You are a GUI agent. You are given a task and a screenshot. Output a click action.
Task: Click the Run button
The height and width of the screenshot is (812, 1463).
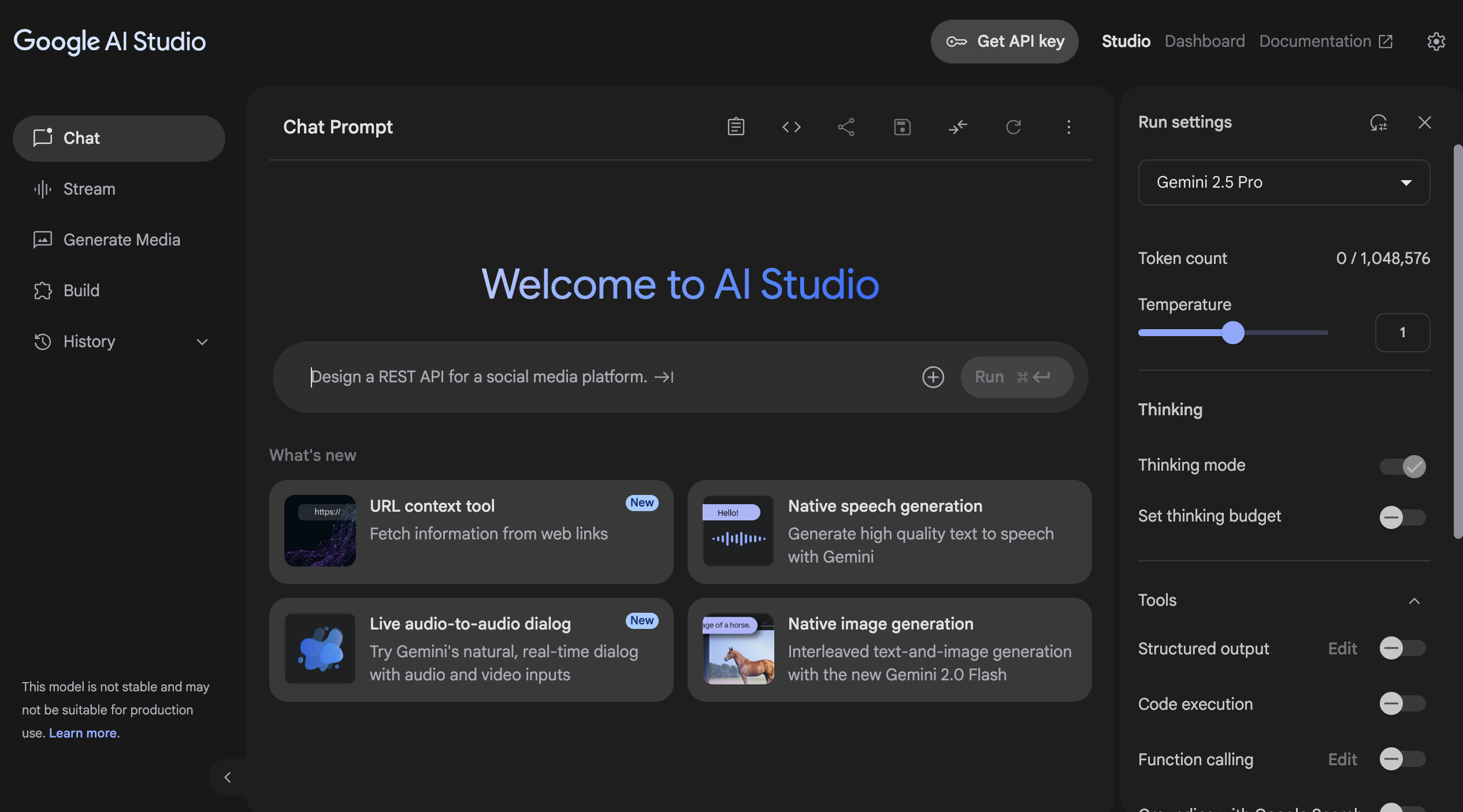[1016, 377]
